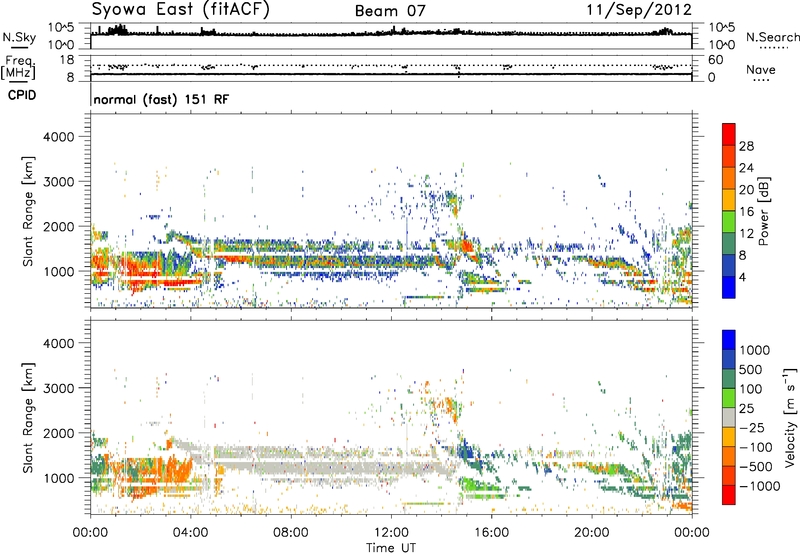This screenshot has width=800, height=554.
Task: Select the light green 12–16 dB Power segment
Action: click(x=729, y=222)
